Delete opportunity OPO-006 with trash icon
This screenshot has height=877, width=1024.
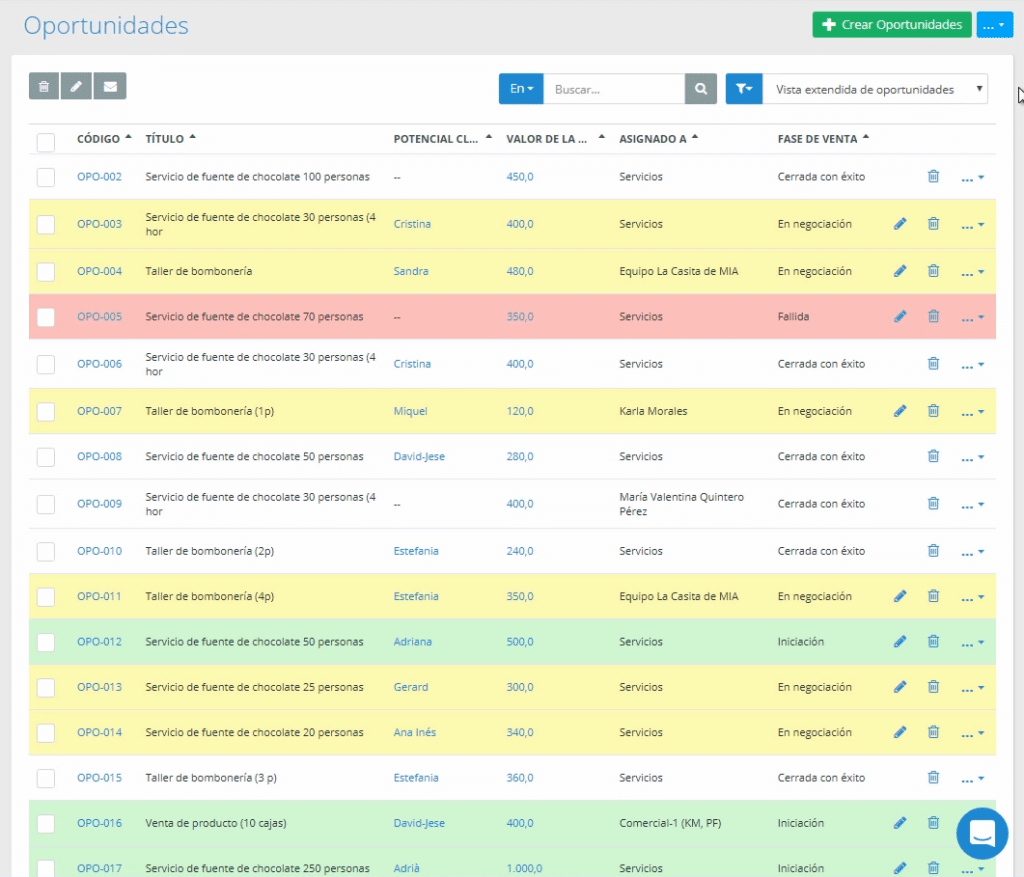[x=933, y=364]
